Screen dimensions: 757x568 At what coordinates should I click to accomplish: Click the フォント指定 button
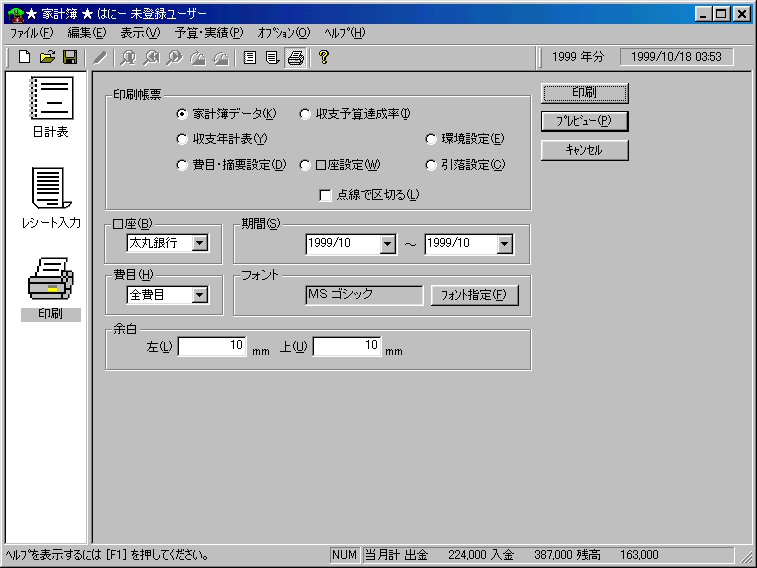[x=474, y=295]
